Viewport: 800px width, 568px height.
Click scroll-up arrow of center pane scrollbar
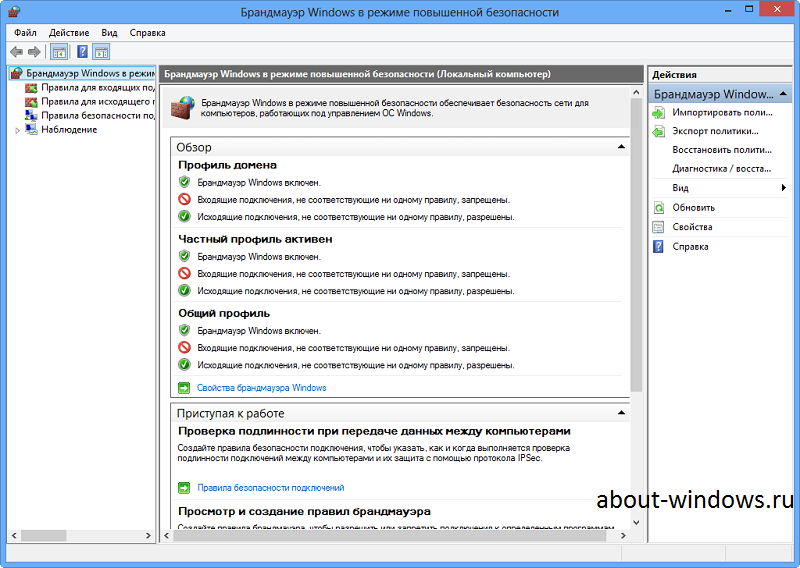pos(636,92)
